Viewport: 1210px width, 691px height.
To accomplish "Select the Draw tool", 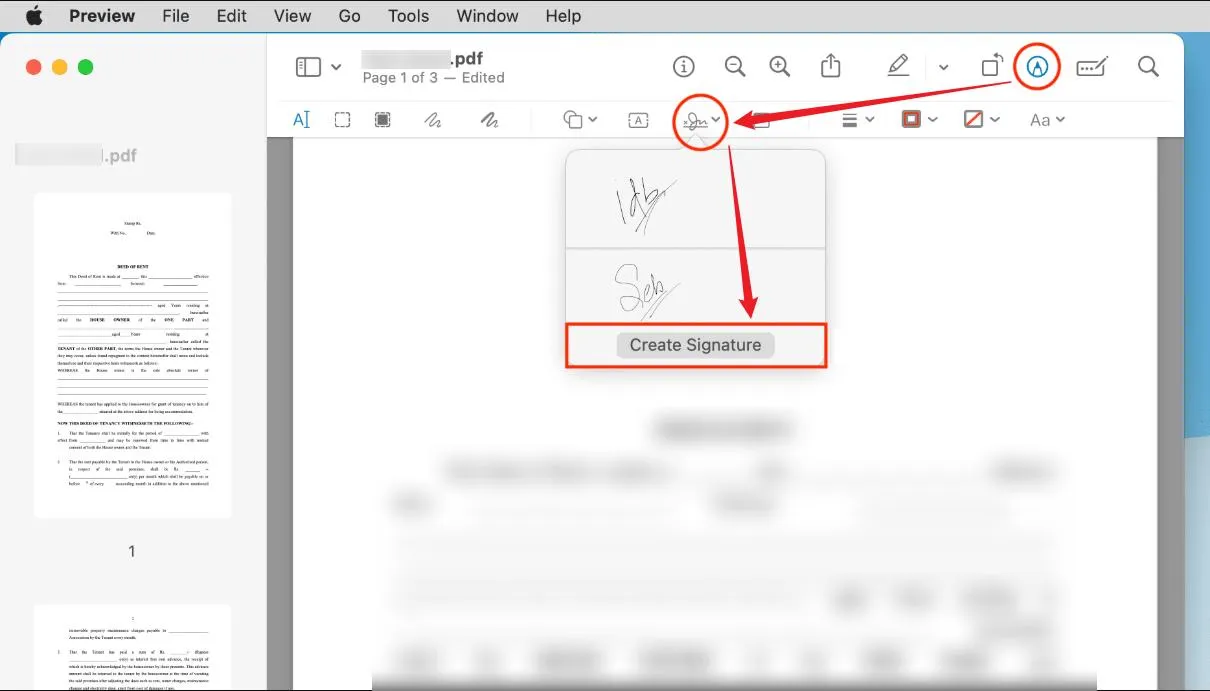I will [488, 120].
